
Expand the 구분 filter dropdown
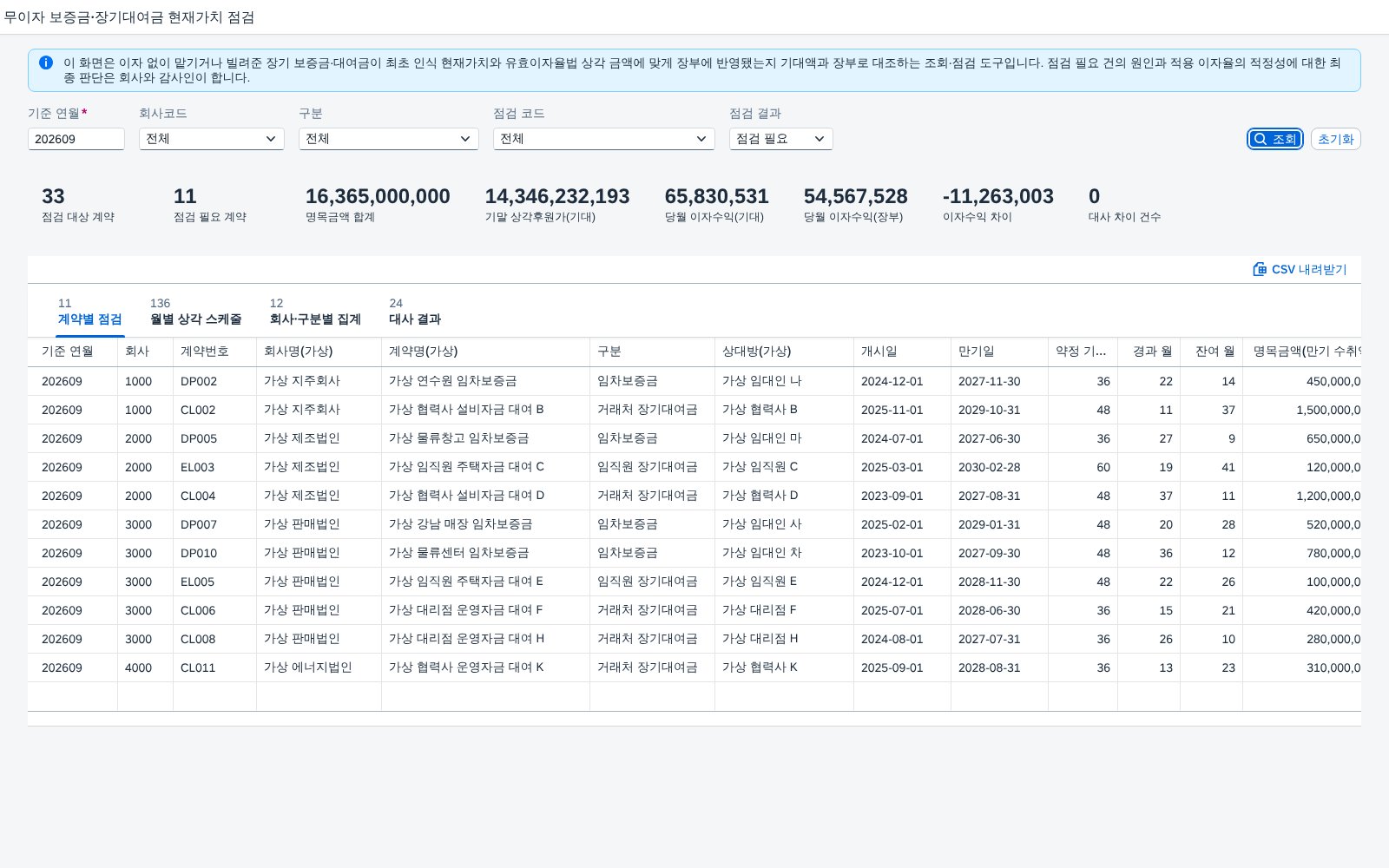point(389,139)
